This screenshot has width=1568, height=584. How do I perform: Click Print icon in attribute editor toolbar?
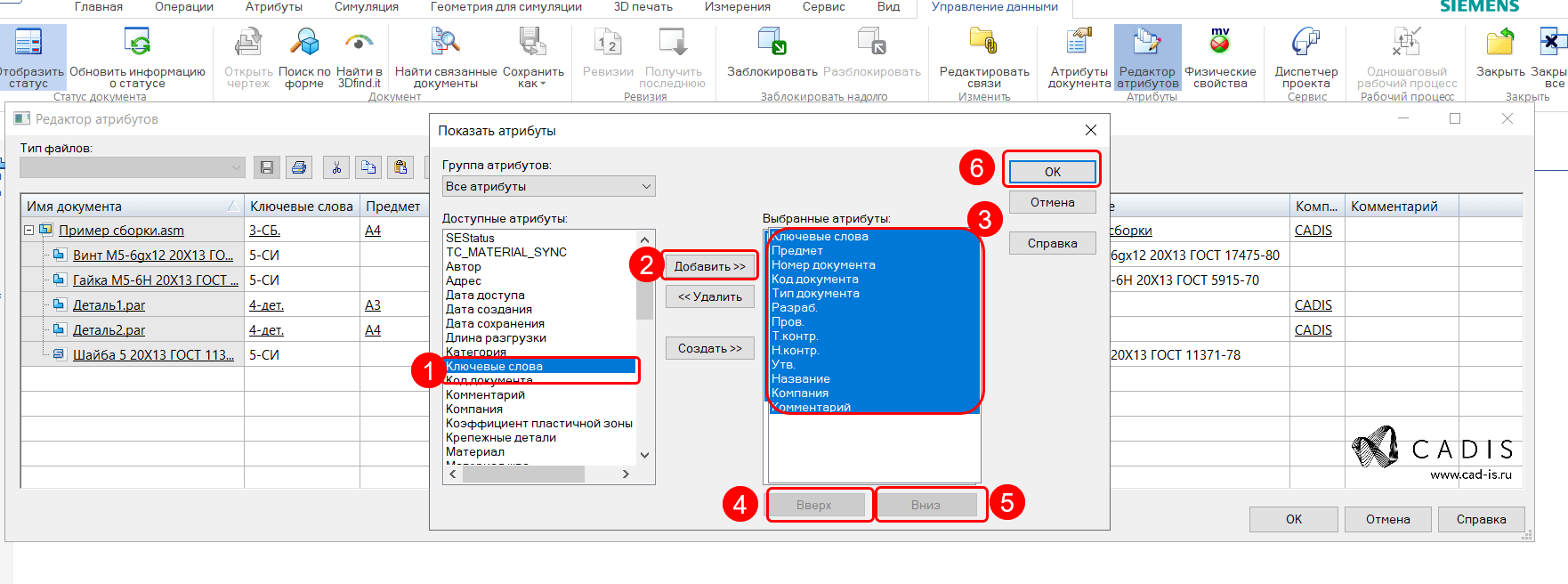[x=299, y=166]
